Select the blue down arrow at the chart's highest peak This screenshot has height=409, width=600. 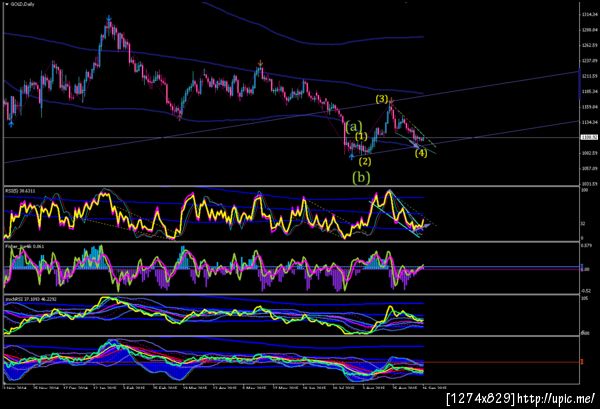[x=109, y=18]
